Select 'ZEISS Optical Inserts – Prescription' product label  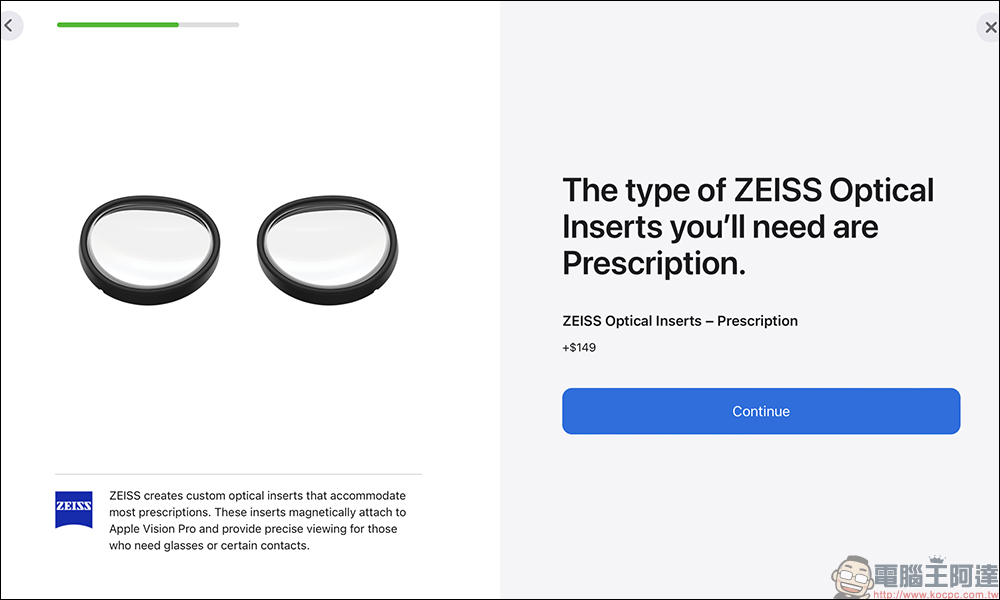(x=680, y=321)
